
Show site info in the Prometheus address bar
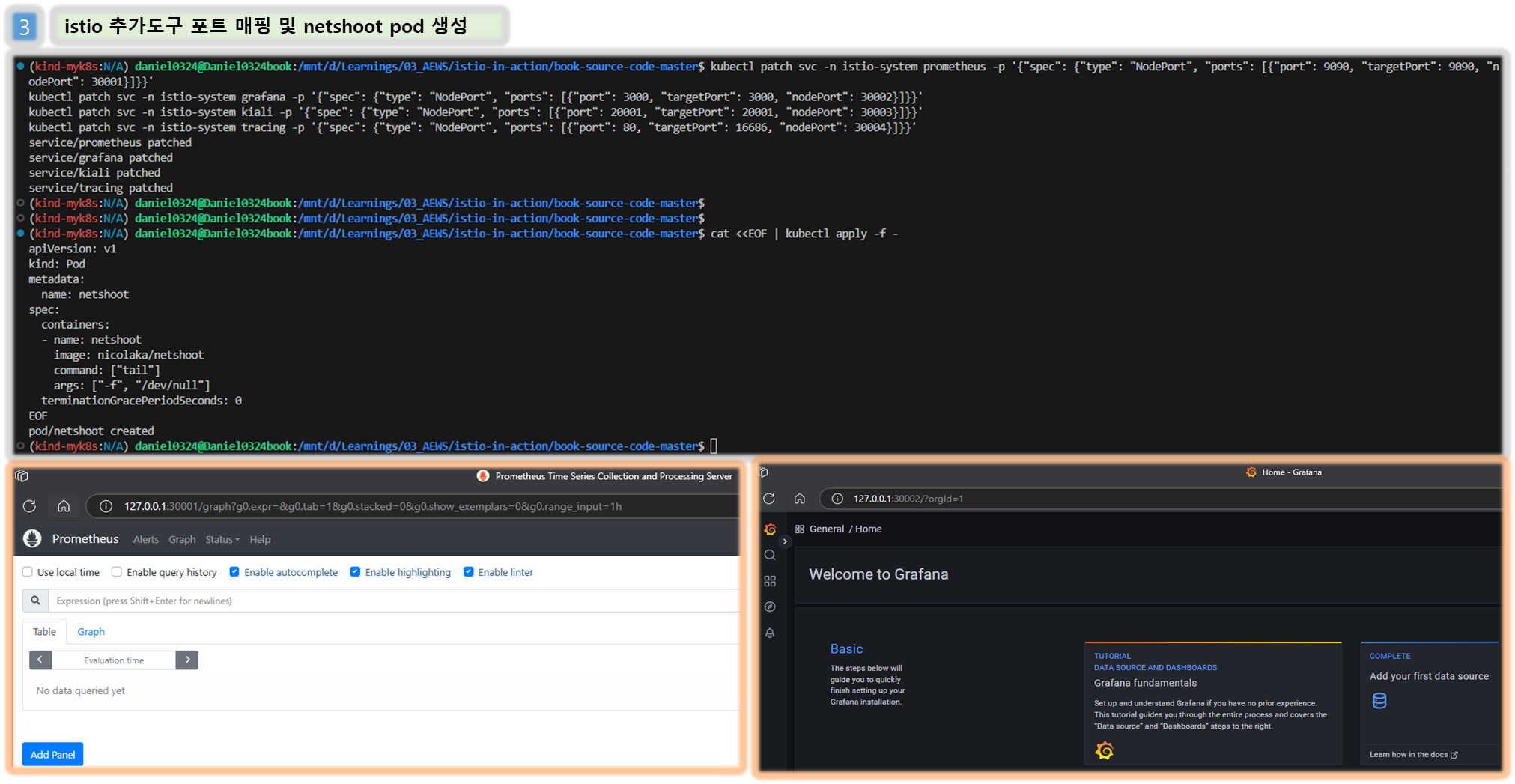(106, 506)
